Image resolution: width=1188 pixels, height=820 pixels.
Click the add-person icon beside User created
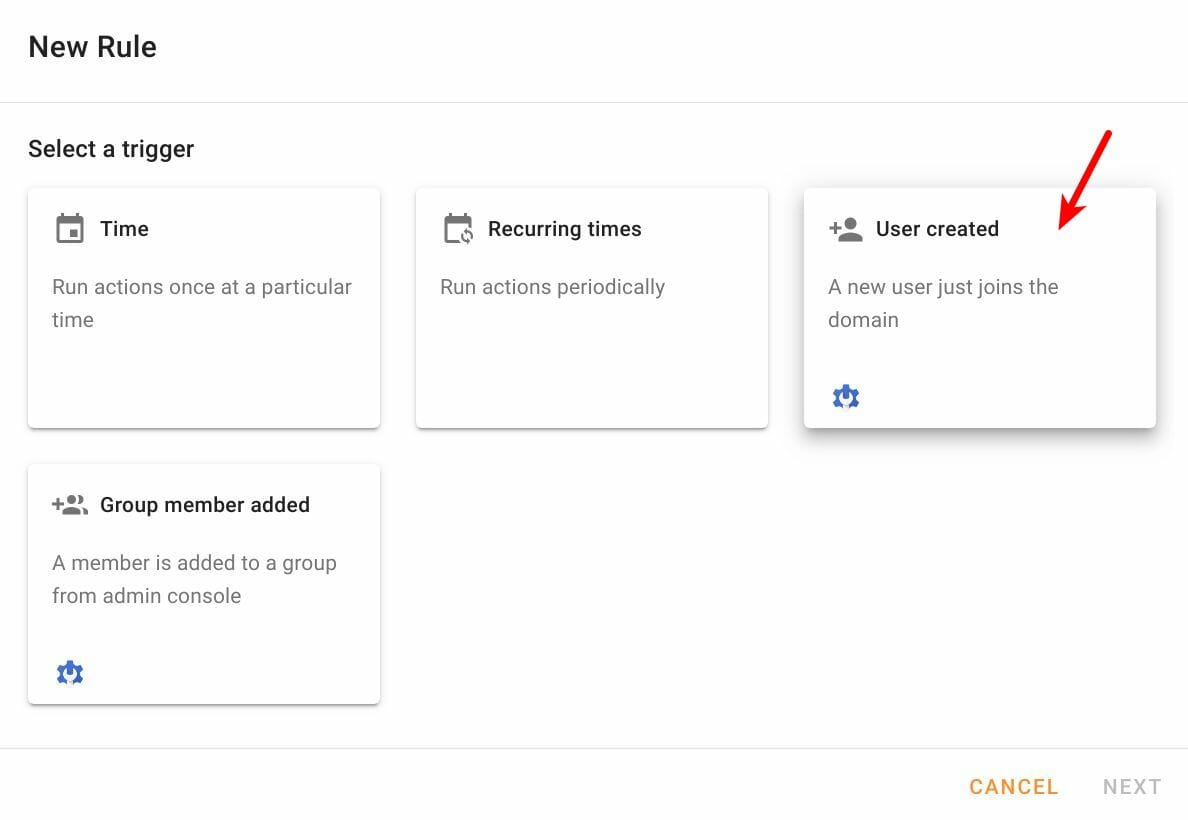[x=846, y=229]
